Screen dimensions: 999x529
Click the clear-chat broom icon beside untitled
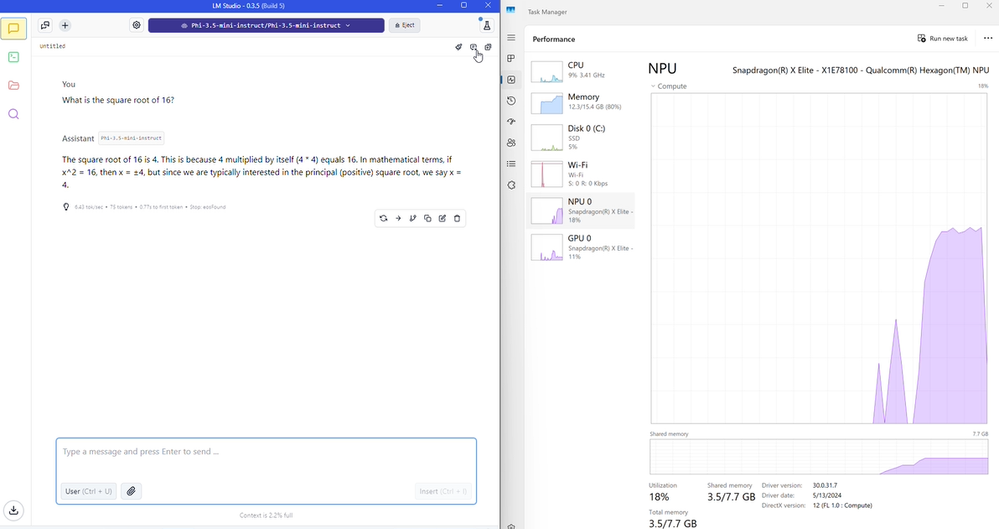[458, 47]
